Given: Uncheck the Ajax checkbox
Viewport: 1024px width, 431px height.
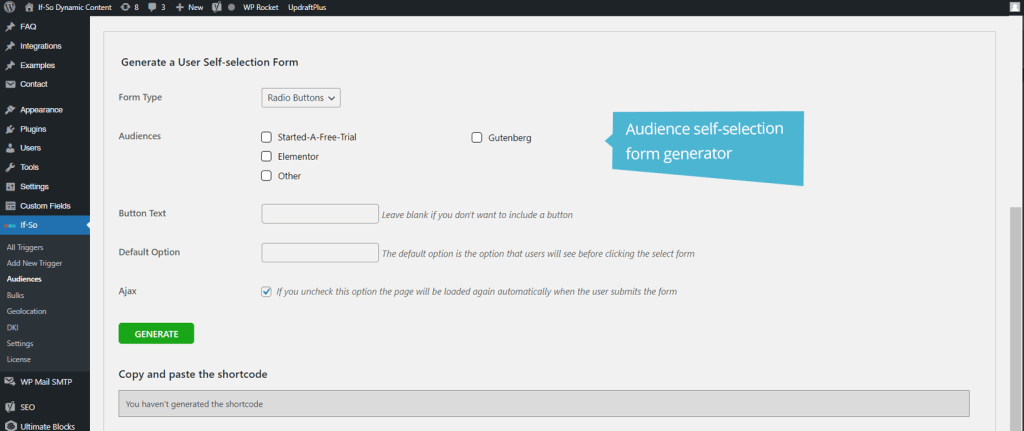Looking at the screenshot, I should tap(266, 292).
